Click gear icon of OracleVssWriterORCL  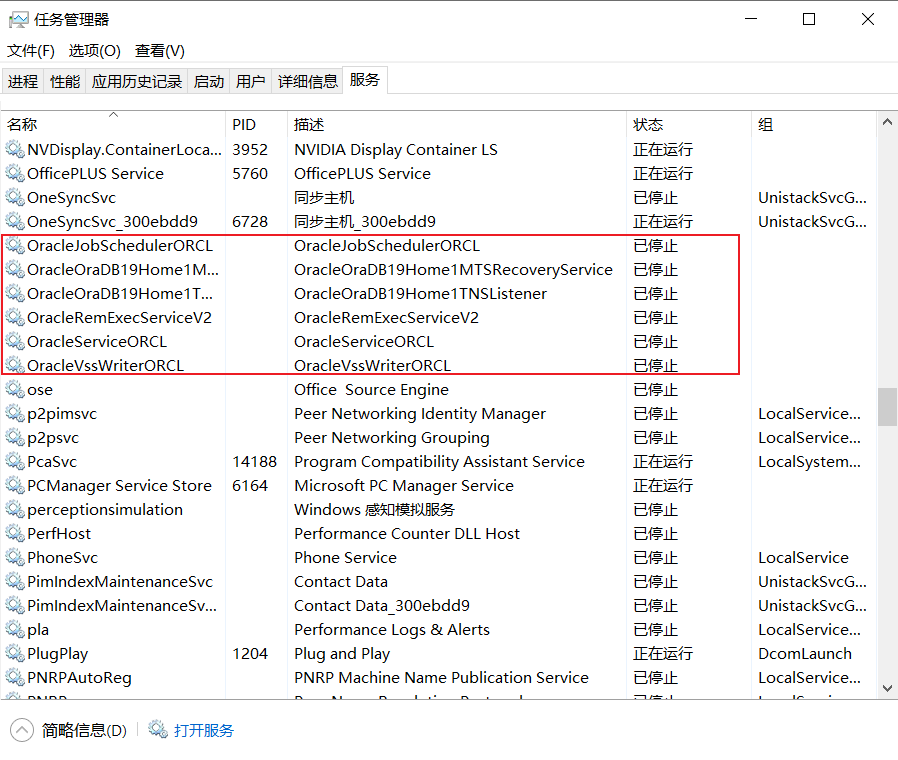point(15,365)
